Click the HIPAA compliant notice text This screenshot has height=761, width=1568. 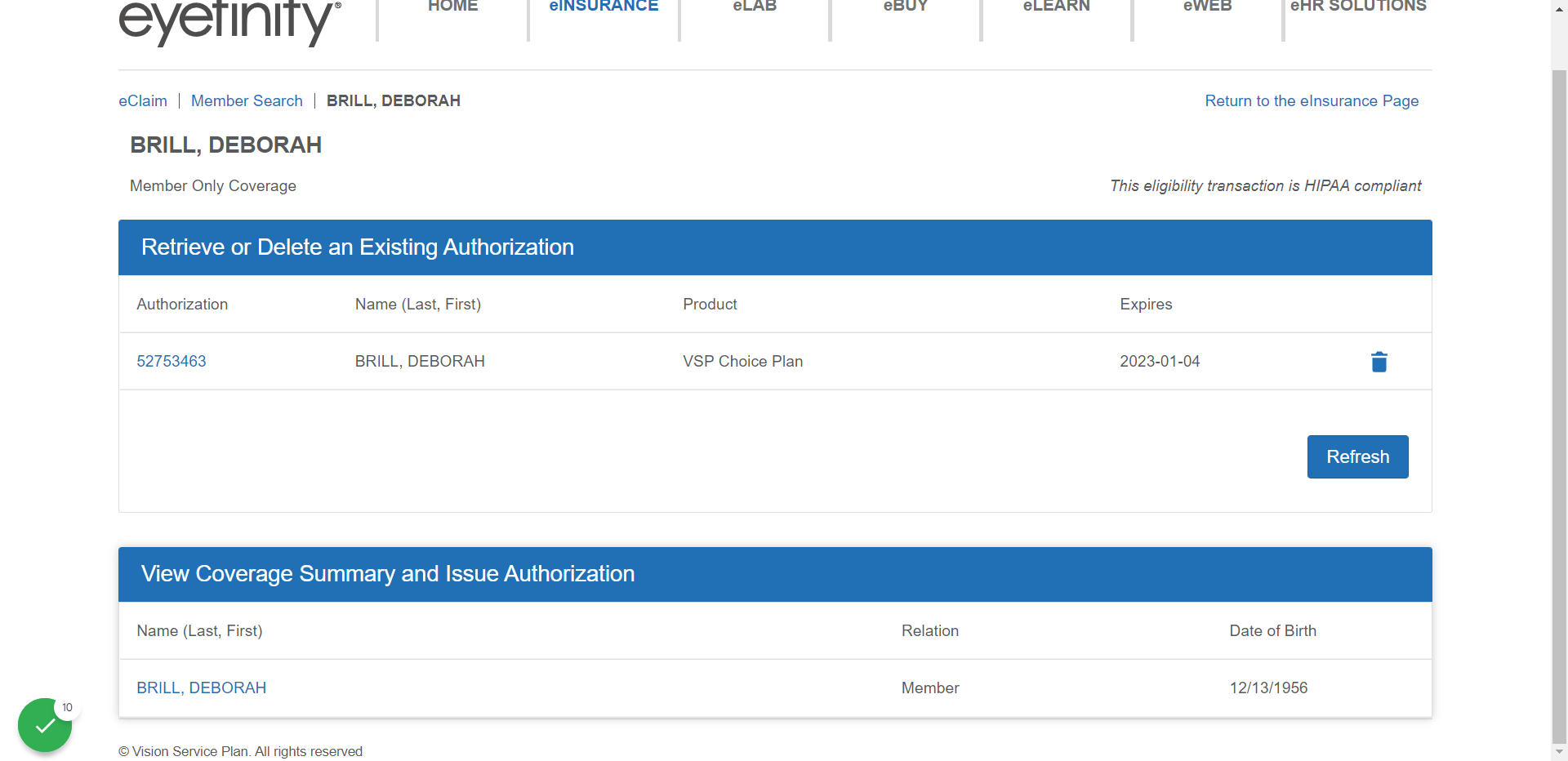point(1266,185)
